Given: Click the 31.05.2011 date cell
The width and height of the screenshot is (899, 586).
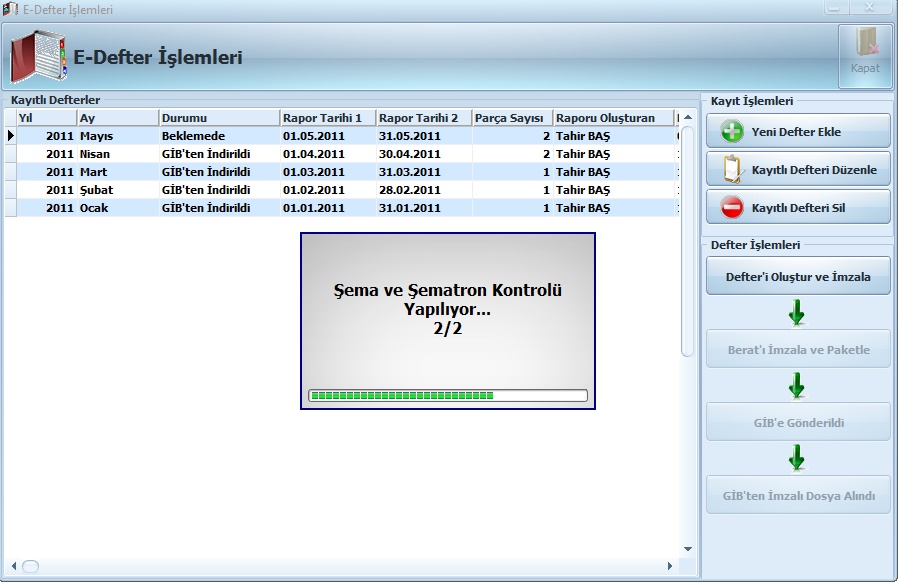Looking at the screenshot, I should point(424,136).
